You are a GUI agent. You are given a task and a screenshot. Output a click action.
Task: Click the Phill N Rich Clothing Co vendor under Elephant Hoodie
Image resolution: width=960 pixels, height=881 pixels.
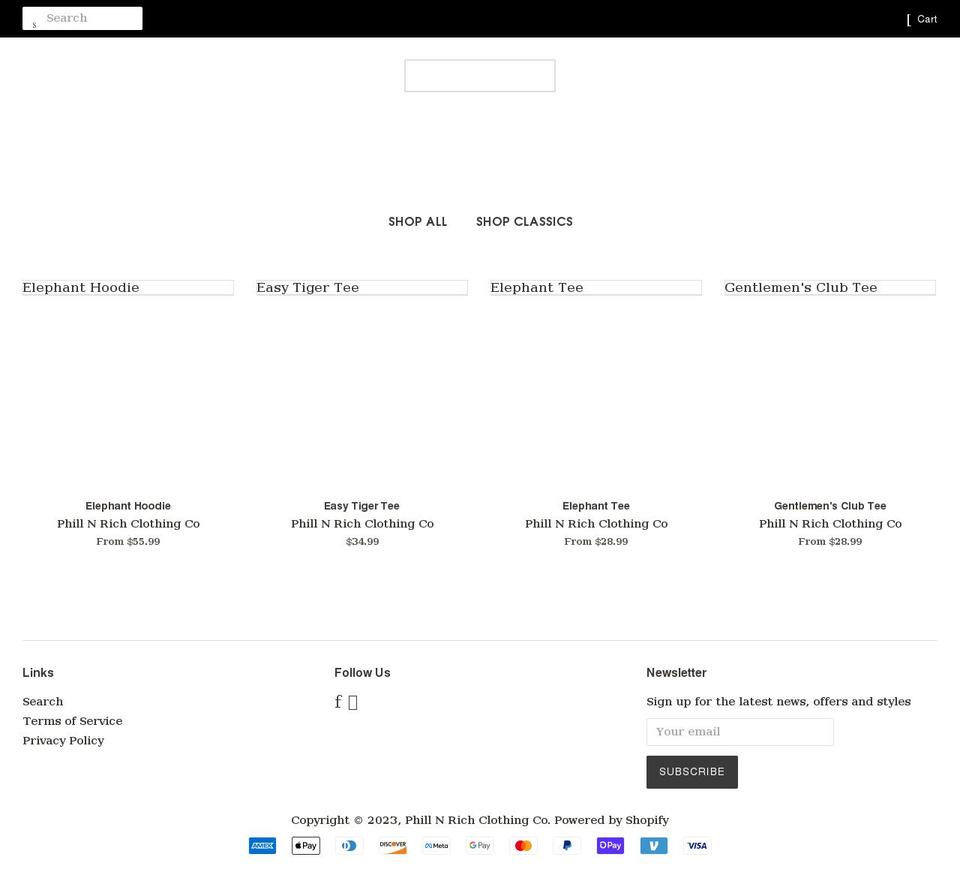[x=129, y=523]
